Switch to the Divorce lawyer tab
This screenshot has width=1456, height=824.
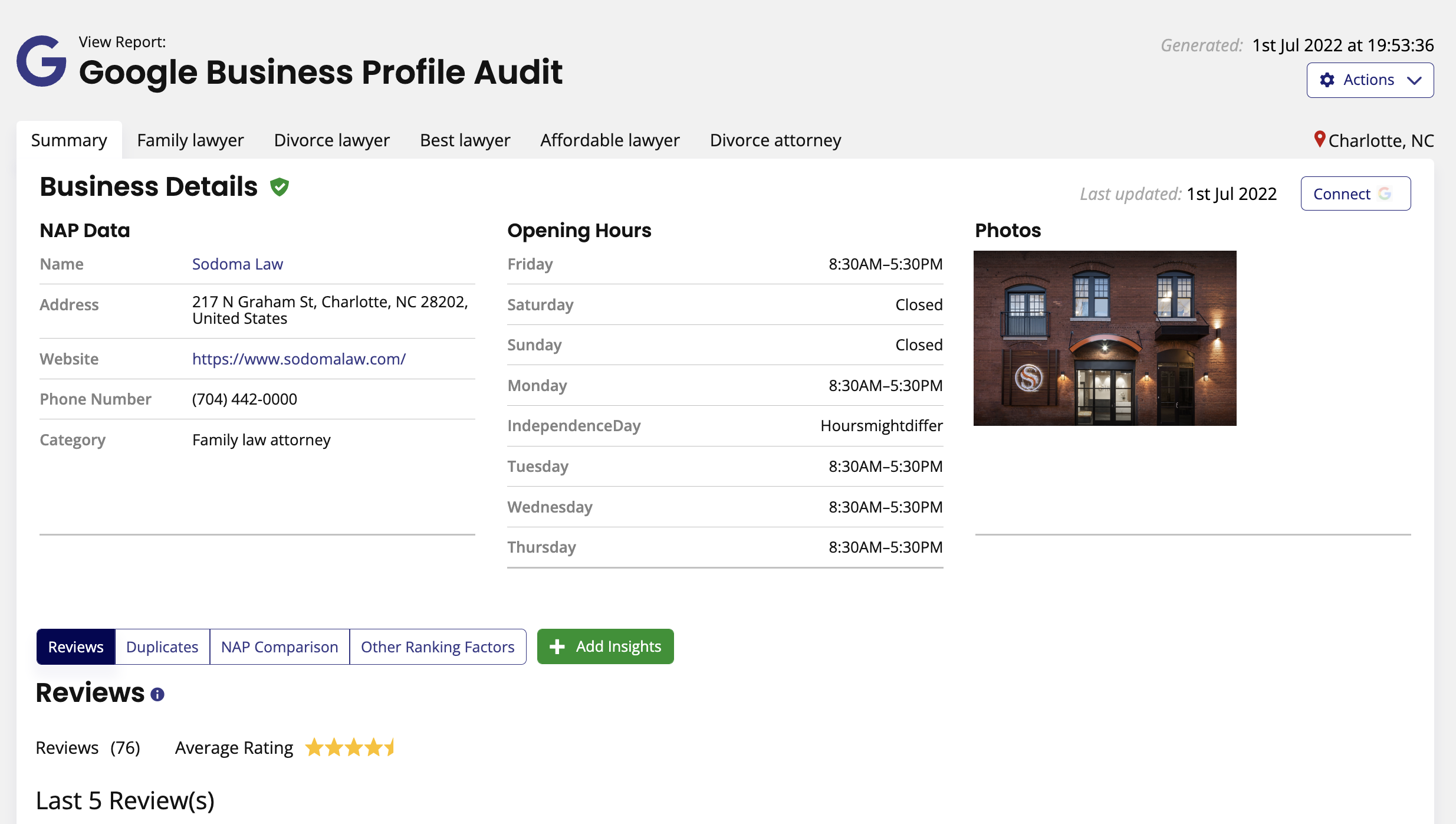click(x=332, y=140)
